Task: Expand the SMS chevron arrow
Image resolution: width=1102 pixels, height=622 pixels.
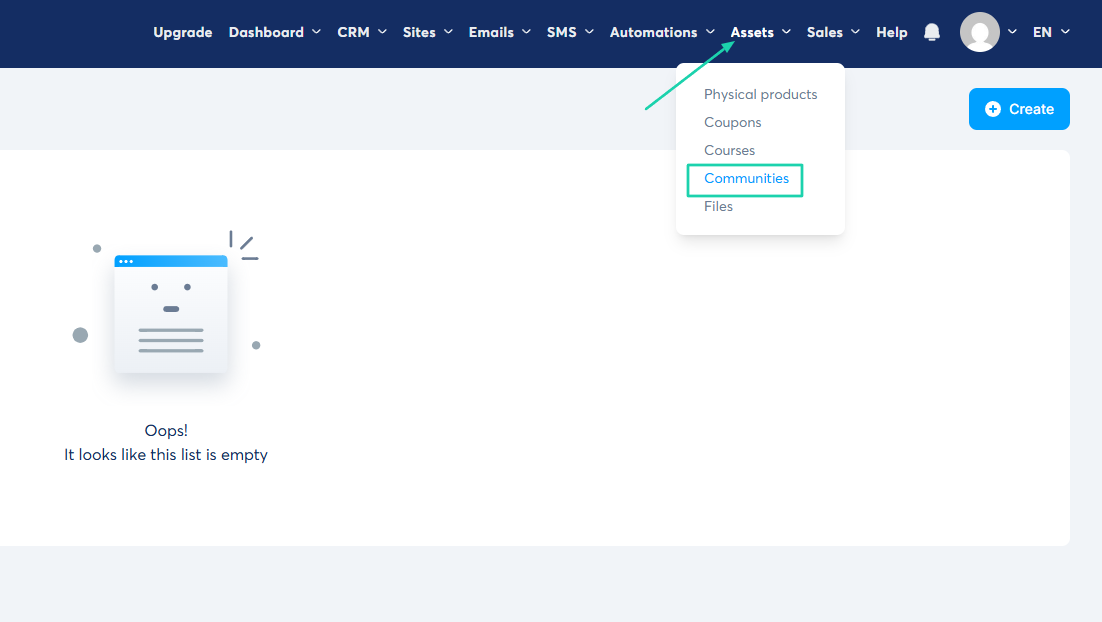Action: click(590, 32)
